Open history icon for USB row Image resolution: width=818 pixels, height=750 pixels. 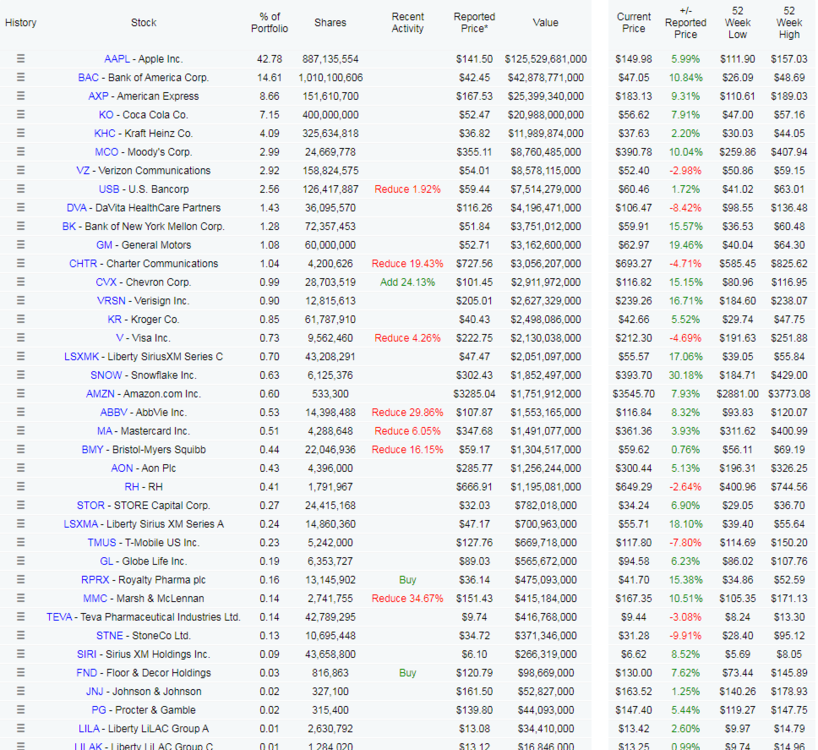tap(21, 189)
